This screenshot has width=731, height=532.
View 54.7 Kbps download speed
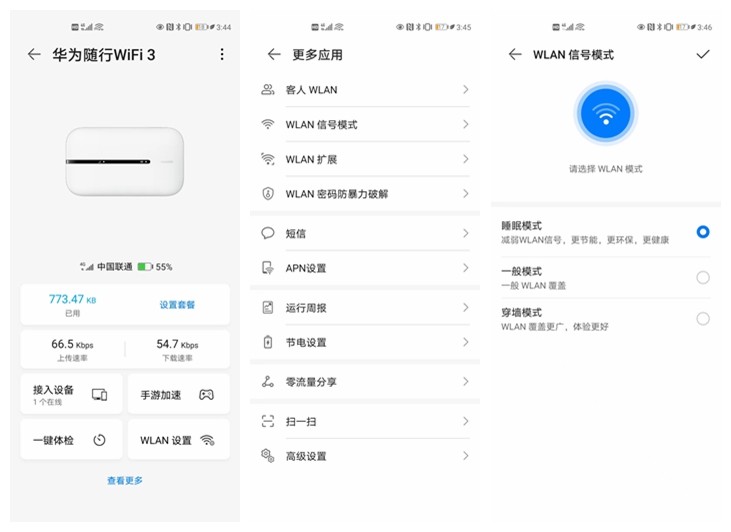pos(177,350)
